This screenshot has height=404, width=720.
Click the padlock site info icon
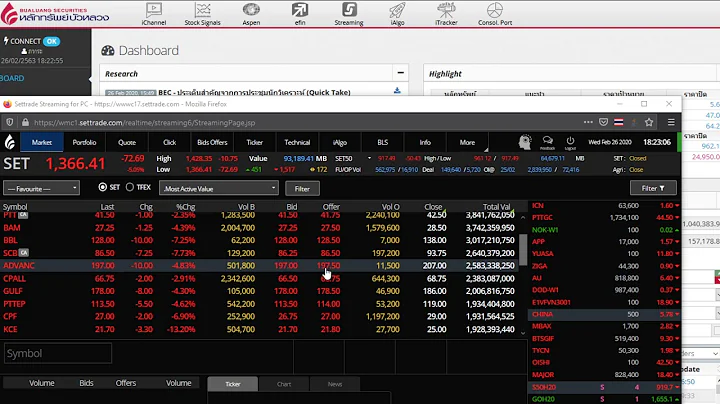pos(25,123)
